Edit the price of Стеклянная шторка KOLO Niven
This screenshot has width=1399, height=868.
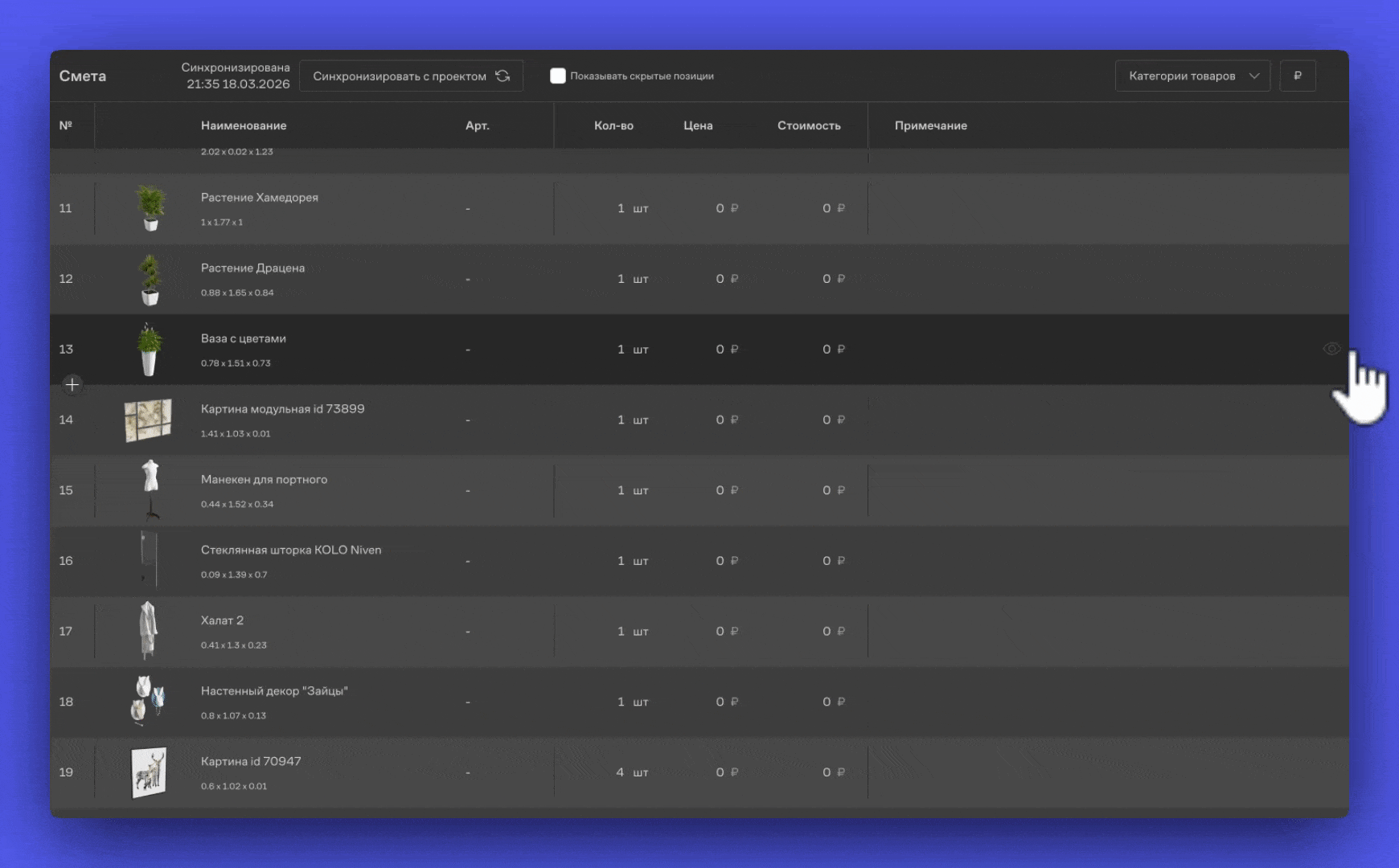[x=720, y=561]
